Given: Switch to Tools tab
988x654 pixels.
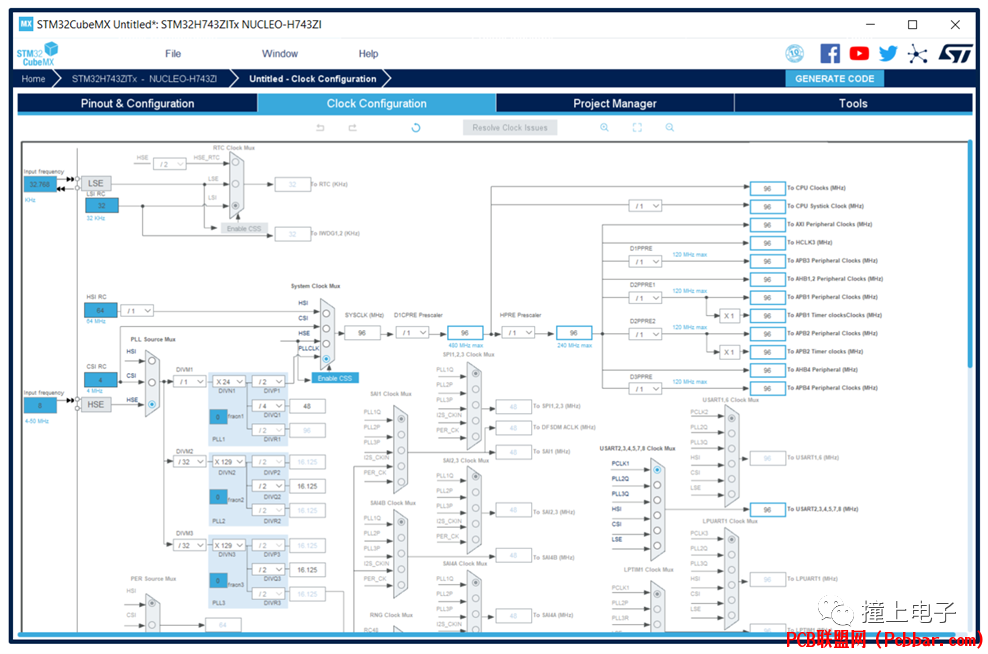Looking at the screenshot, I should 853,103.
